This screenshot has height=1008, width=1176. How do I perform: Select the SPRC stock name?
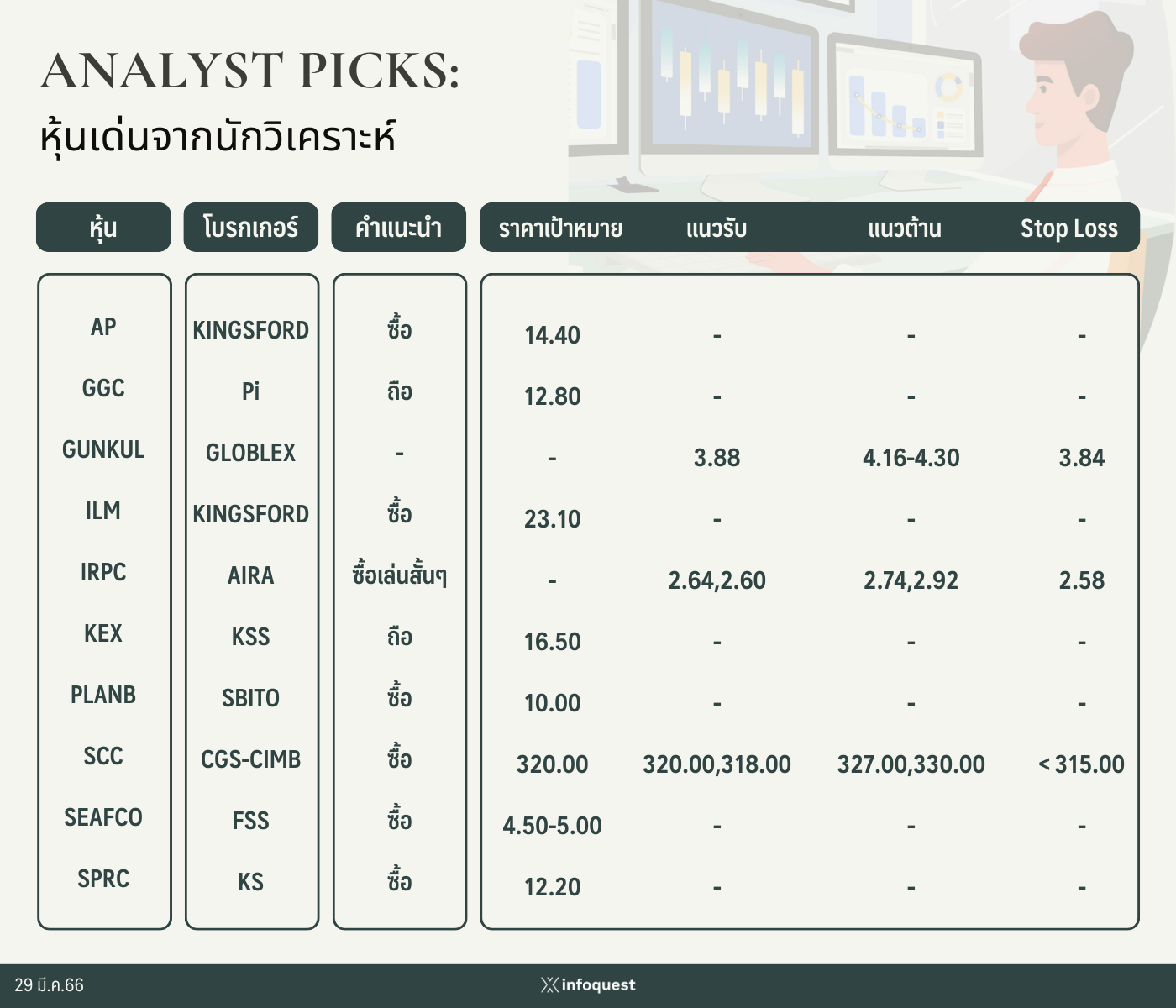(x=103, y=879)
